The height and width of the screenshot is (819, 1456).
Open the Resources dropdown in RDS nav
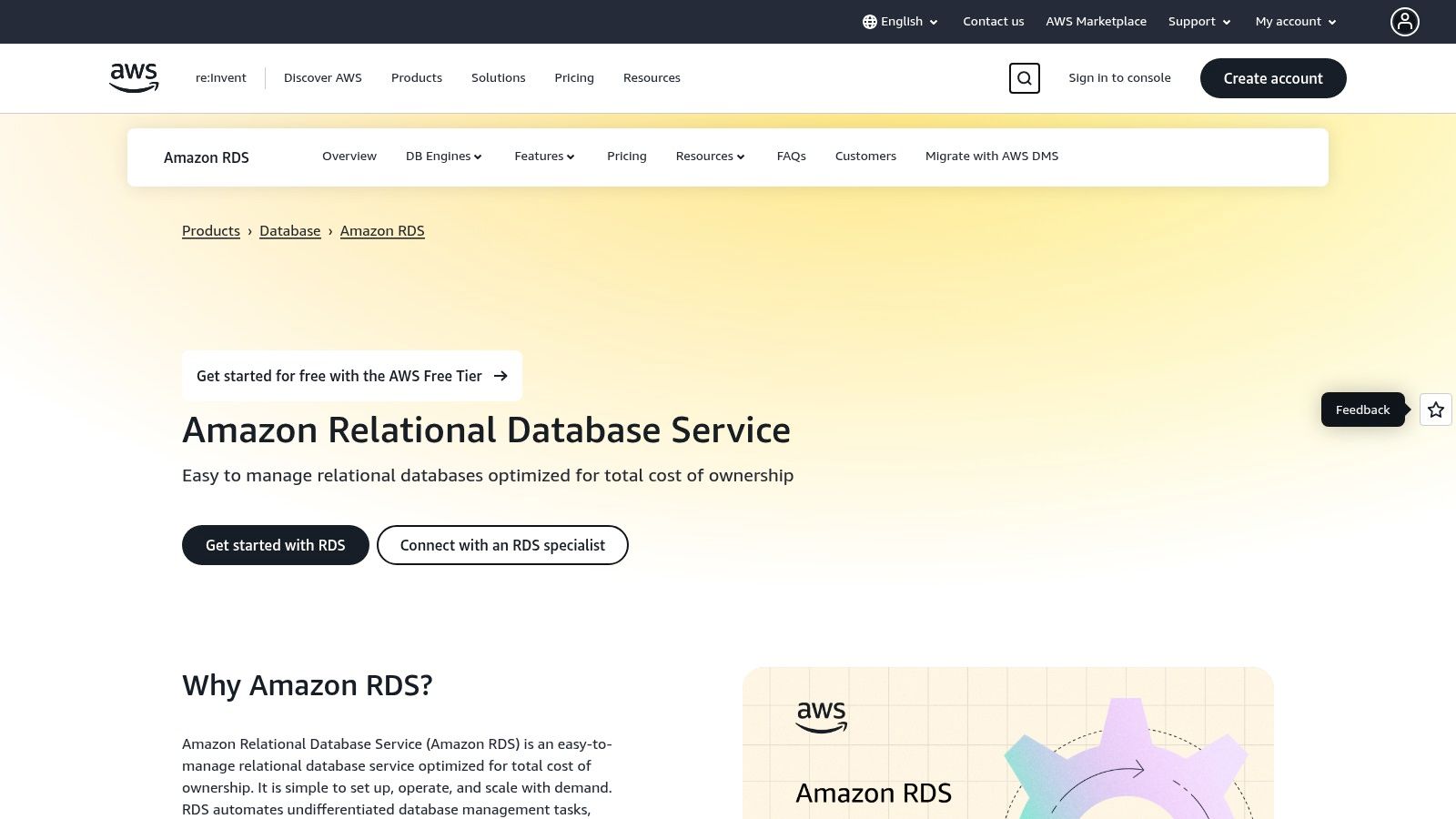point(710,157)
